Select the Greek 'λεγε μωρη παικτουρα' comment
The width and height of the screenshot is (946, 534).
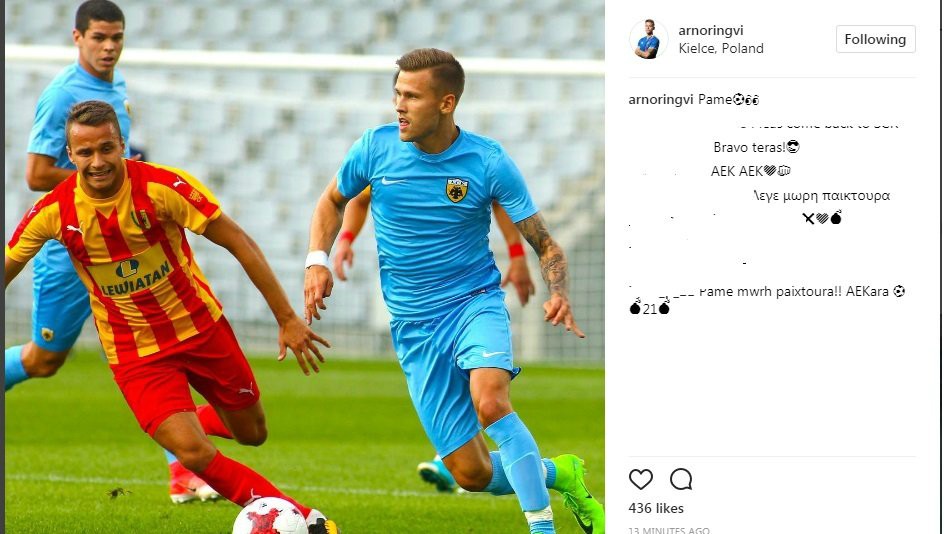[x=822, y=195]
